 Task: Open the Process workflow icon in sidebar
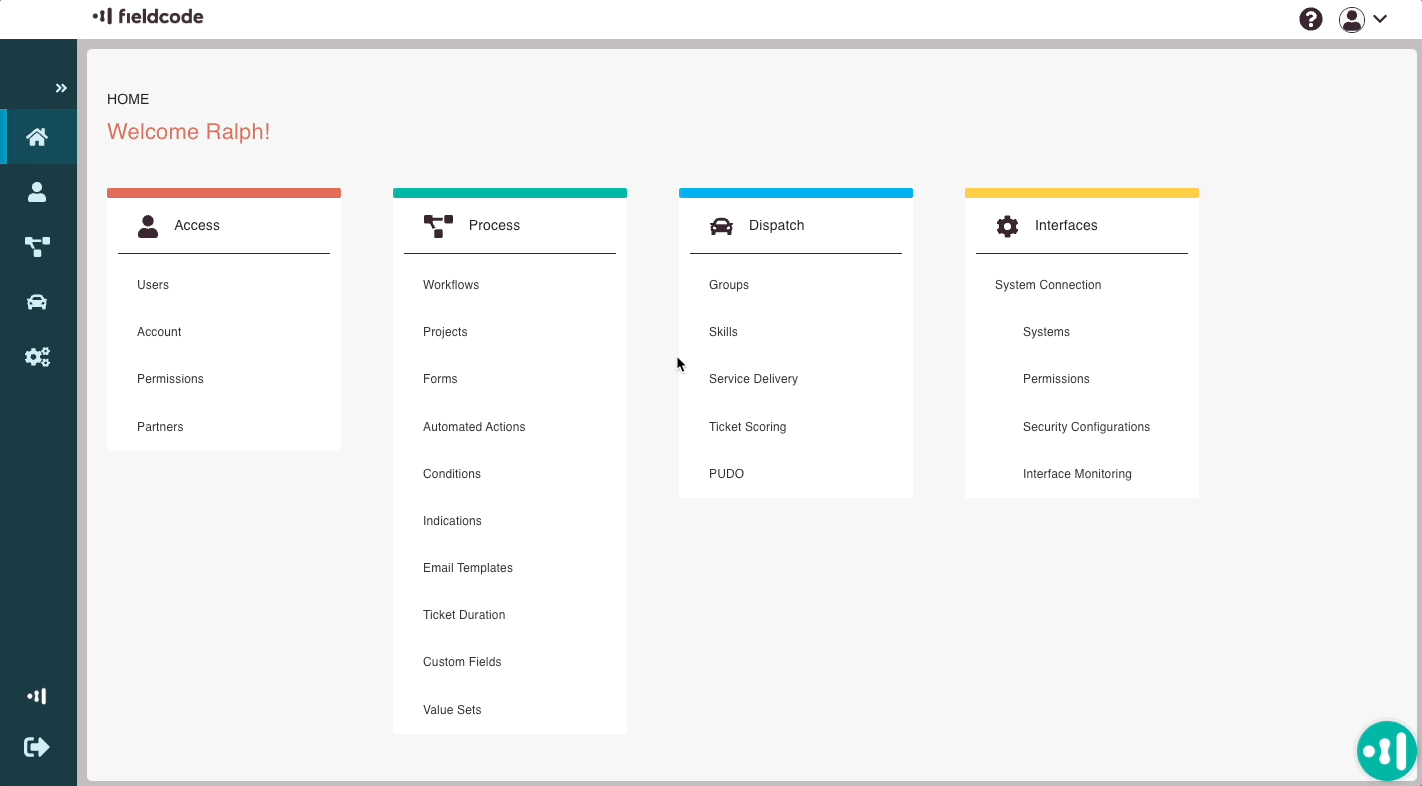(37, 247)
